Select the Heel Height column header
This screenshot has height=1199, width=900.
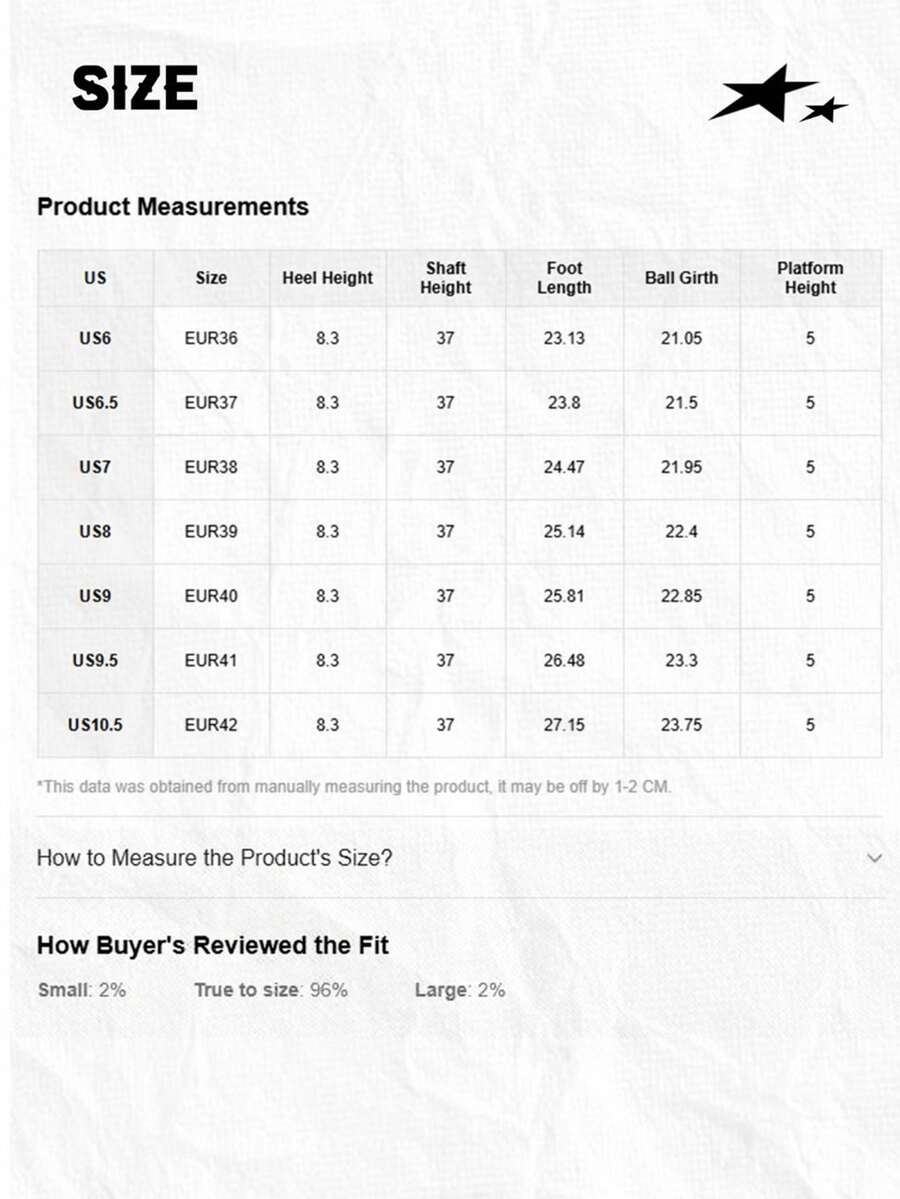[327, 278]
